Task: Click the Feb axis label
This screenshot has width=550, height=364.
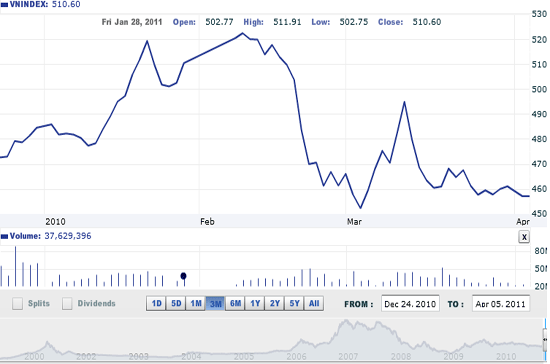Action: [x=207, y=222]
